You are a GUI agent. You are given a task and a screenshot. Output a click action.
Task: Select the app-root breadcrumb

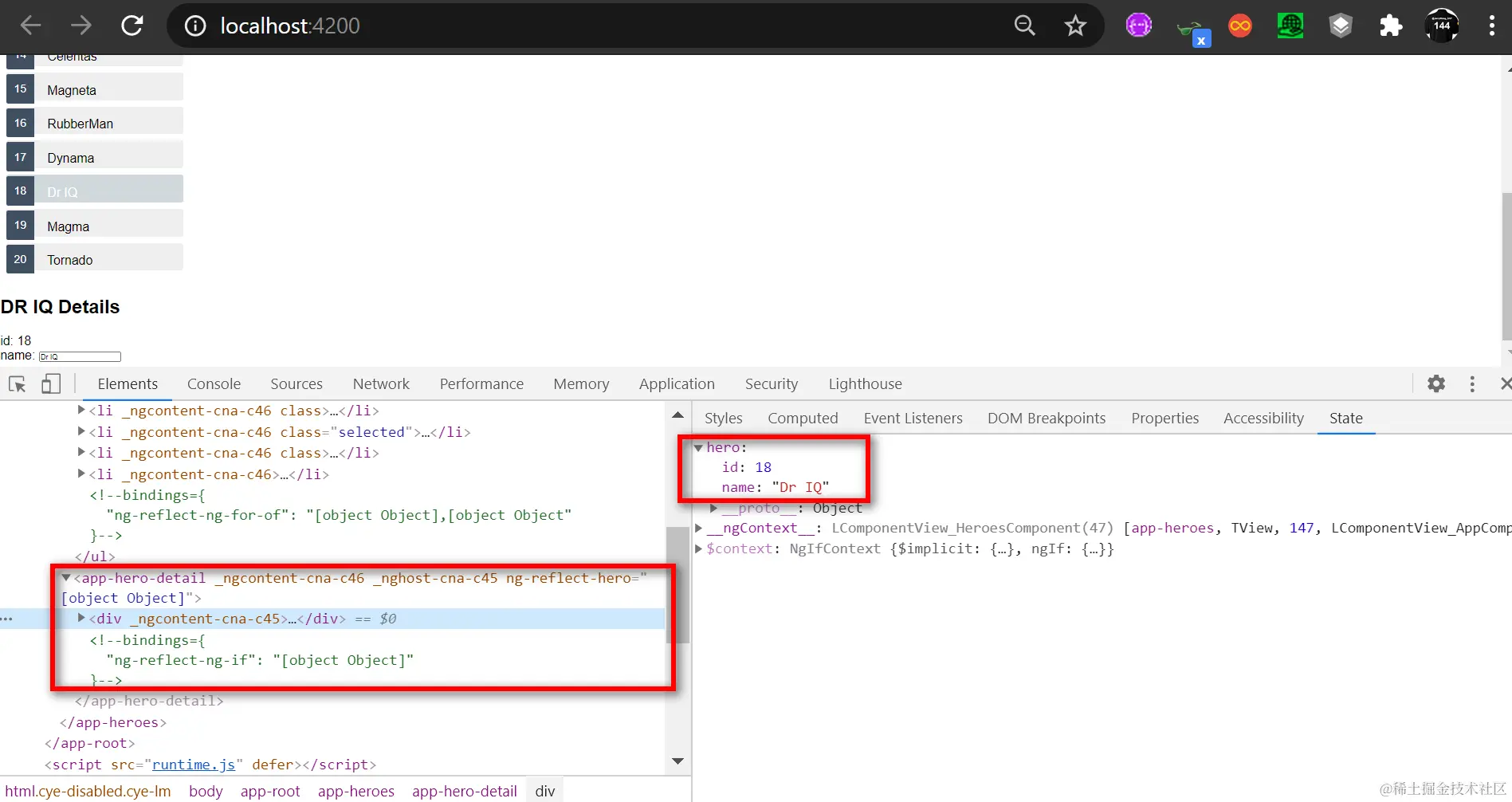pos(270,791)
